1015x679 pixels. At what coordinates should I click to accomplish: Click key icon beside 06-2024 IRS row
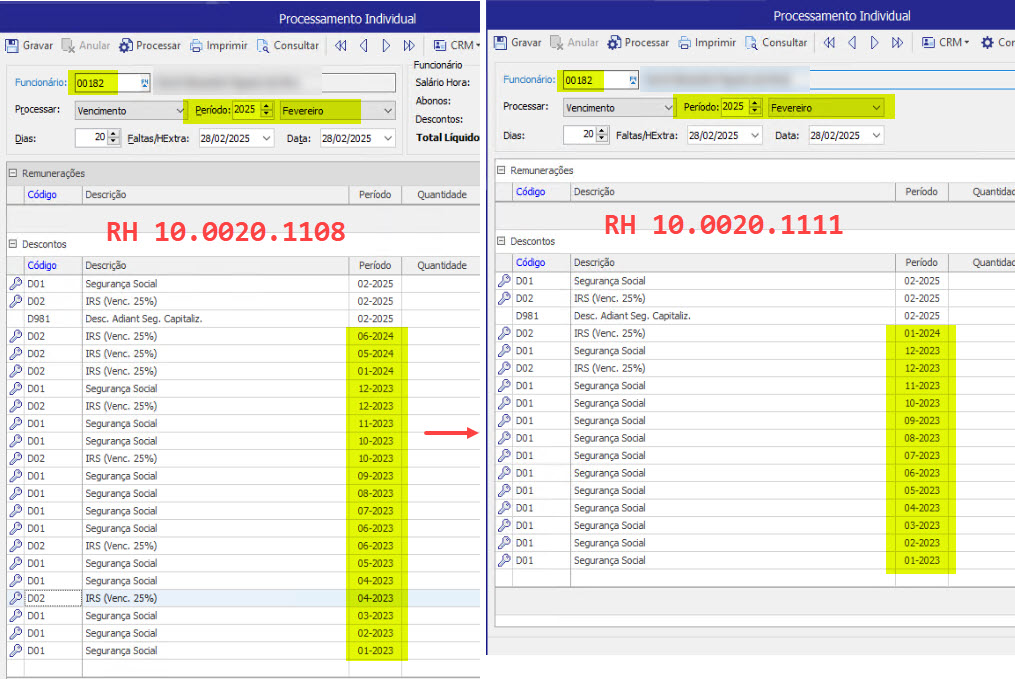(x=16, y=336)
